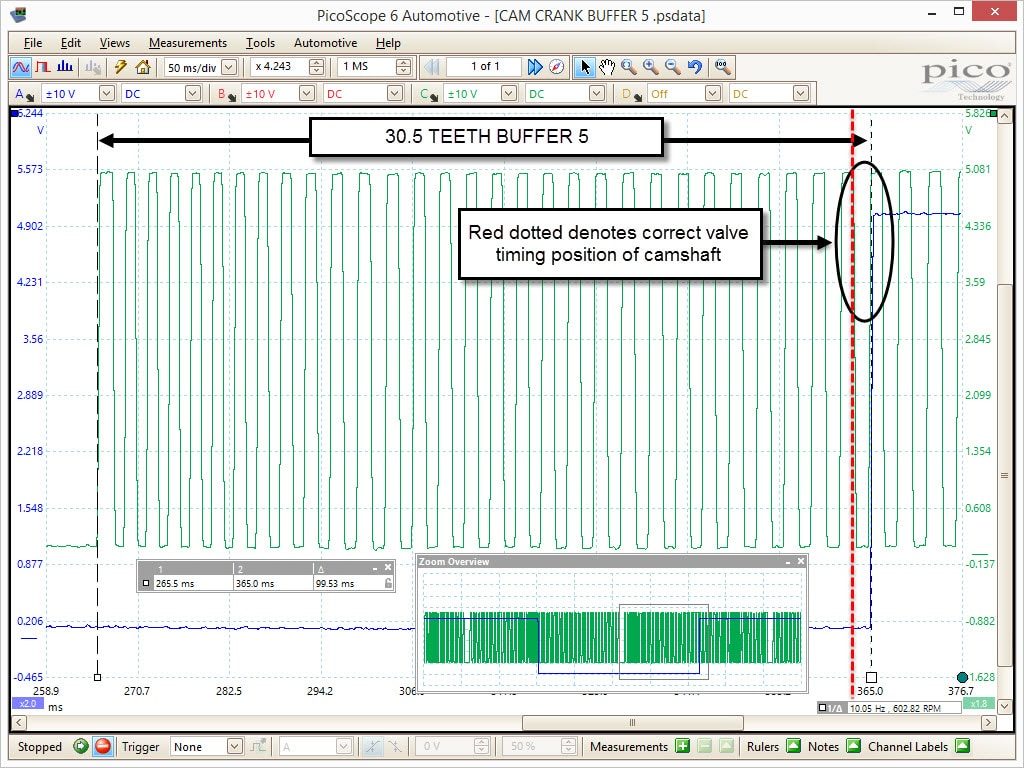Switch to scope mode waveform icon
This screenshot has height=768, width=1024.
click(x=21, y=67)
